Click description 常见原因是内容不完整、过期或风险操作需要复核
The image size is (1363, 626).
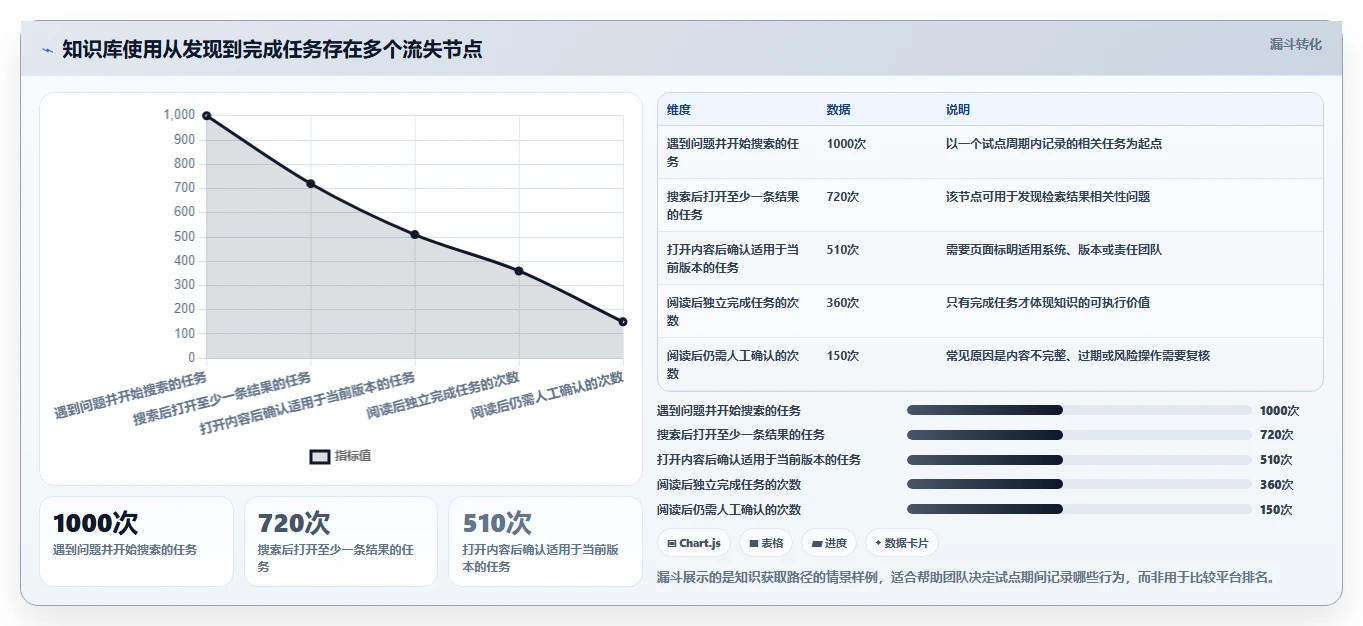pyautogui.click(x=1078, y=356)
